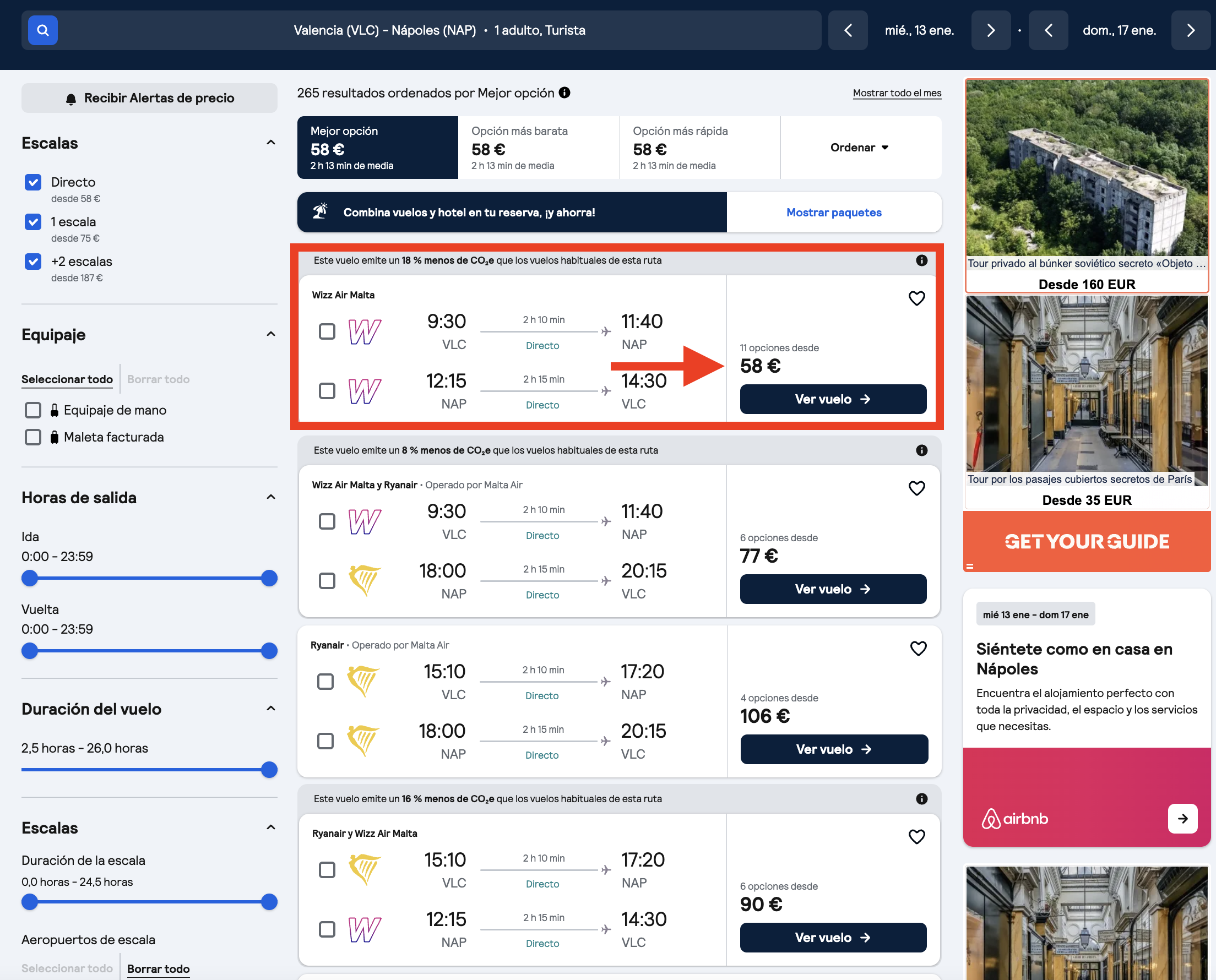This screenshot has height=980, width=1216.
Task: Open the Soviet bunker tour ad thumbnail
Action: click(x=1087, y=168)
